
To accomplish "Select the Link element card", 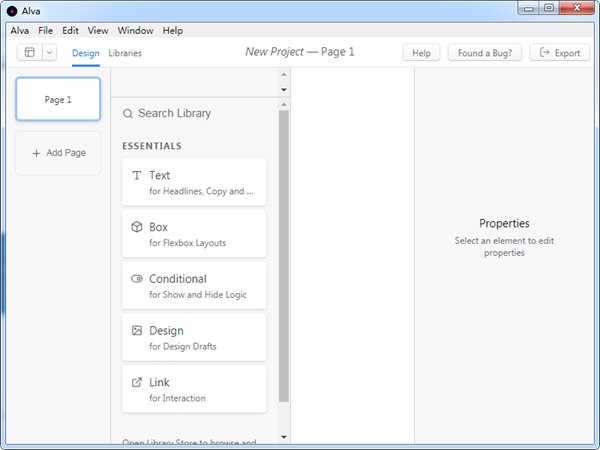I will pos(194,389).
